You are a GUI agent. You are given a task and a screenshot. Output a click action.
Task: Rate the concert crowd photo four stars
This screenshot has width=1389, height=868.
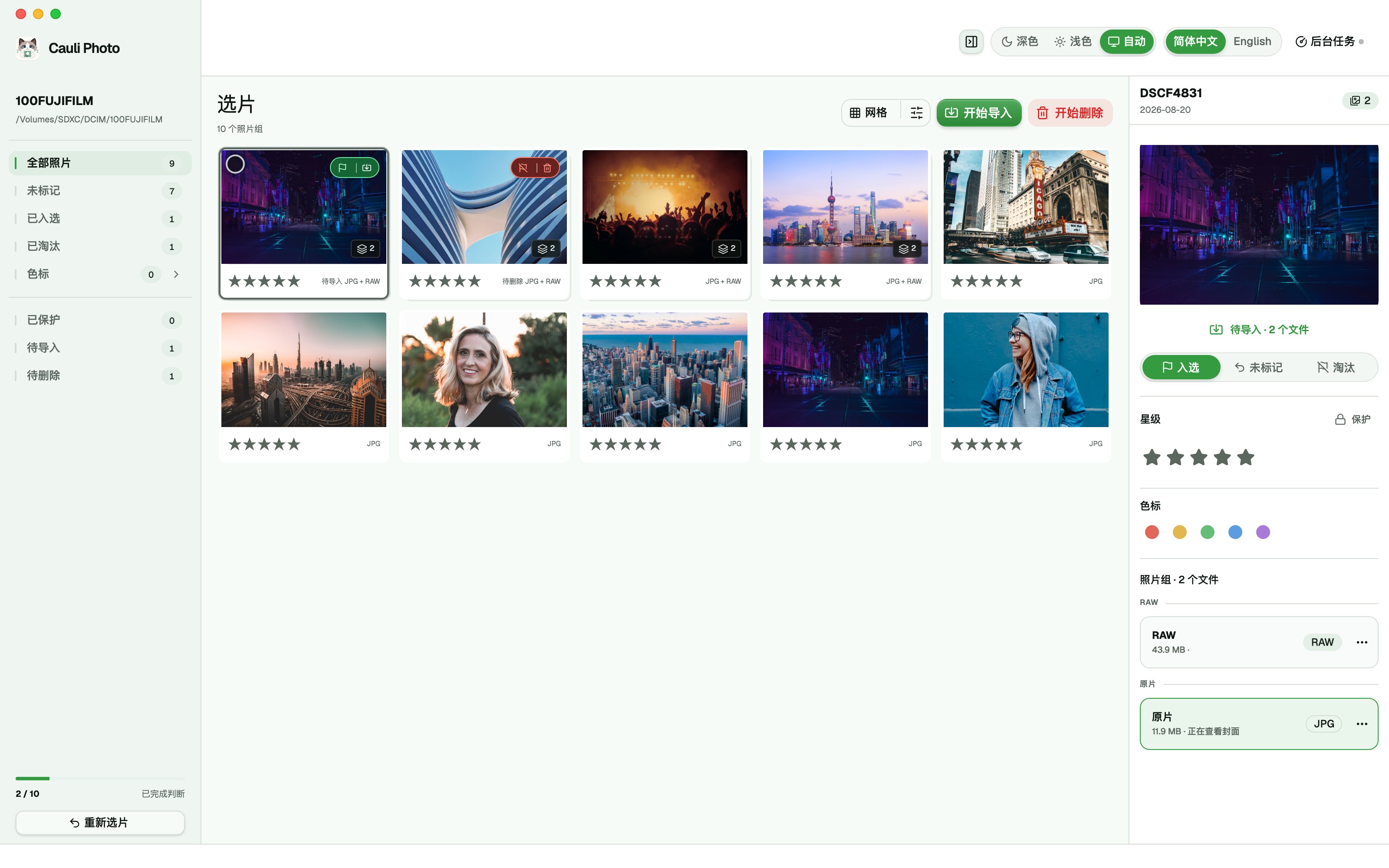pos(640,281)
